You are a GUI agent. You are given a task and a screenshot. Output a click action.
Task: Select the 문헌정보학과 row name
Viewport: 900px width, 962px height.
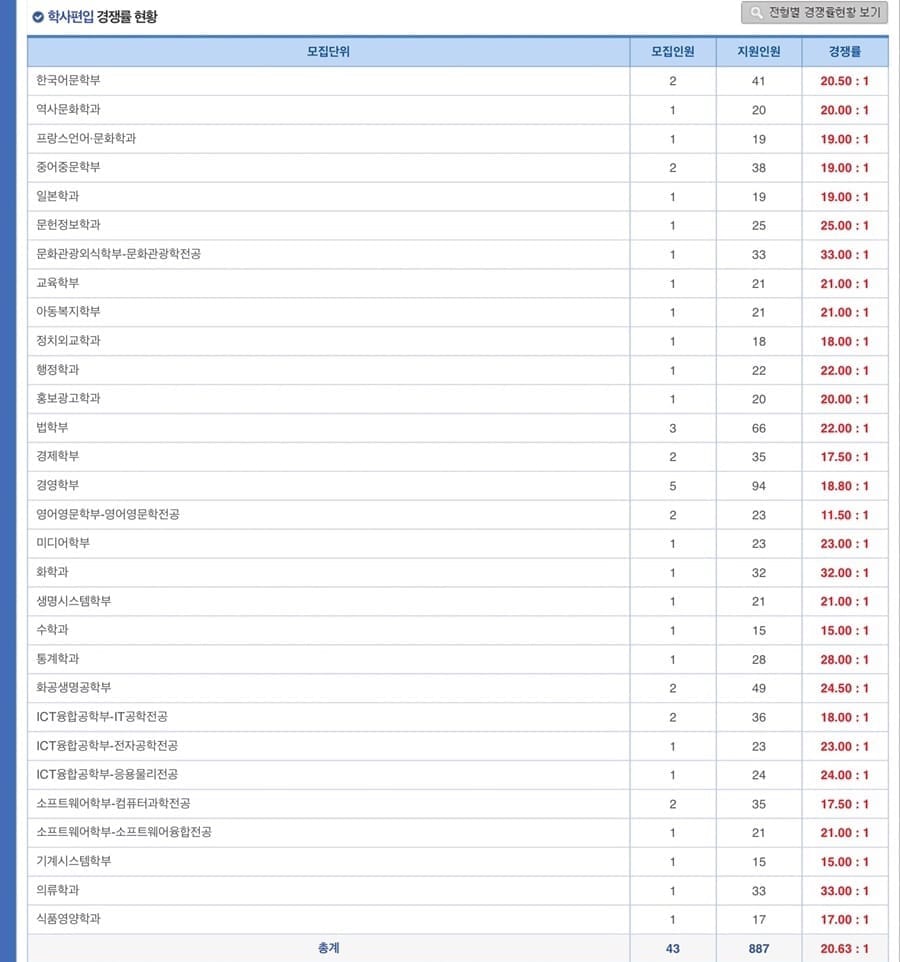[68, 225]
